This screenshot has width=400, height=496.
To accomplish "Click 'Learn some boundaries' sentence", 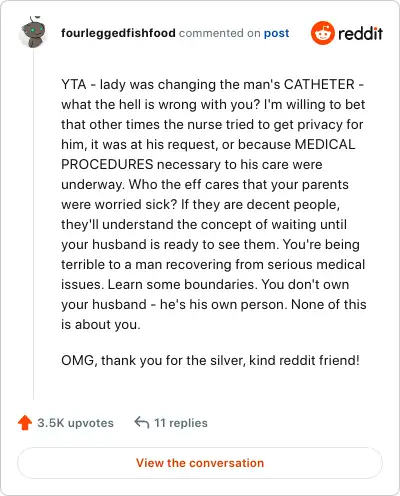I will point(183,284).
